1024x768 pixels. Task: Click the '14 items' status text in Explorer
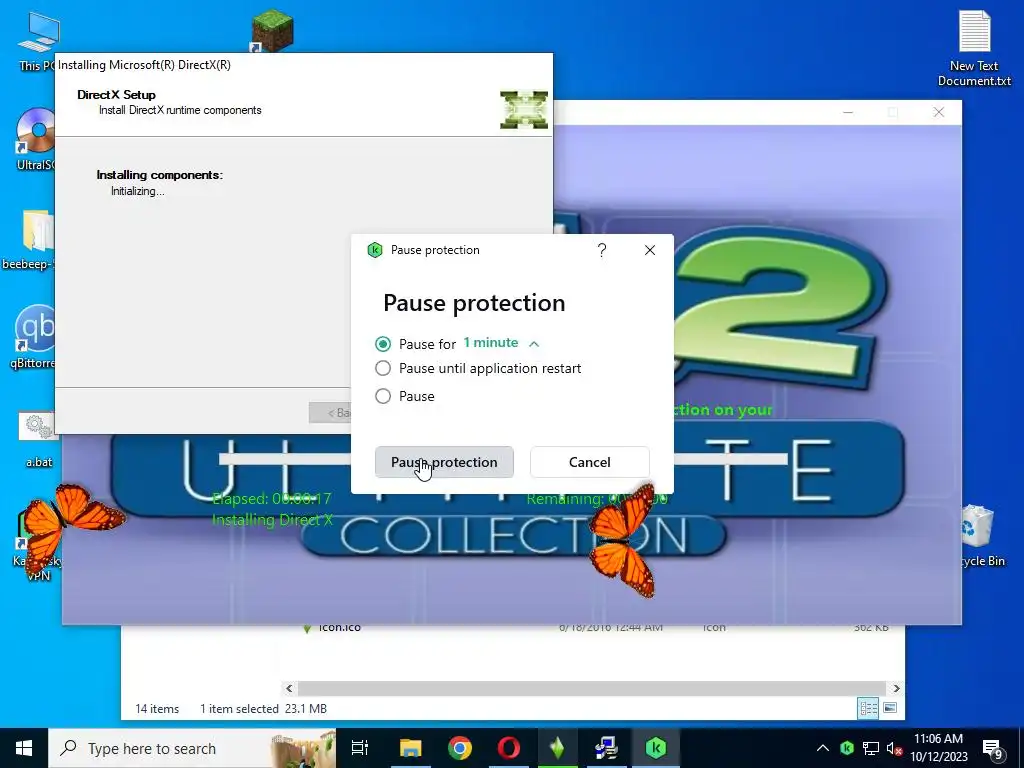tap(157, 709)
